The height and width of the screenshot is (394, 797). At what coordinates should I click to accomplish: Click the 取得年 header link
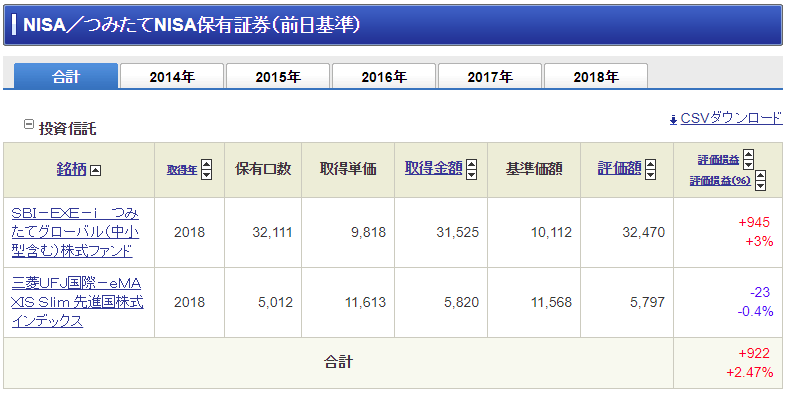pos(182,170)
